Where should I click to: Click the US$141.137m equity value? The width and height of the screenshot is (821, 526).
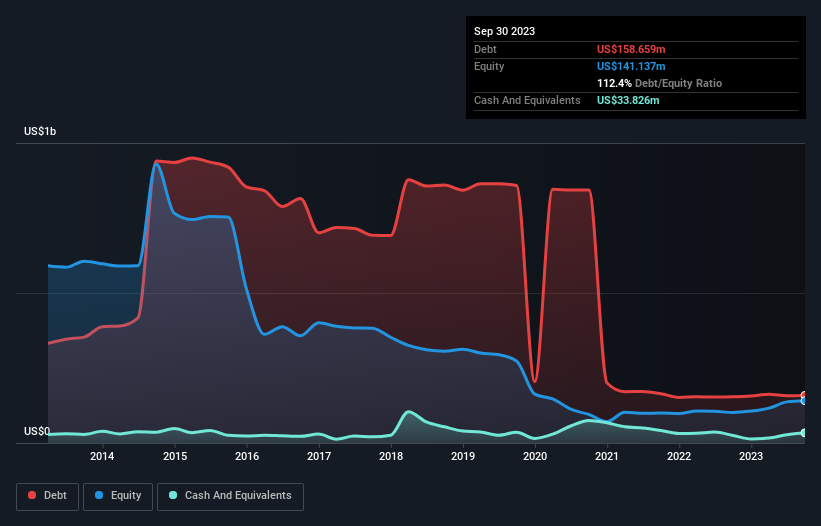(x=631, y=66)
